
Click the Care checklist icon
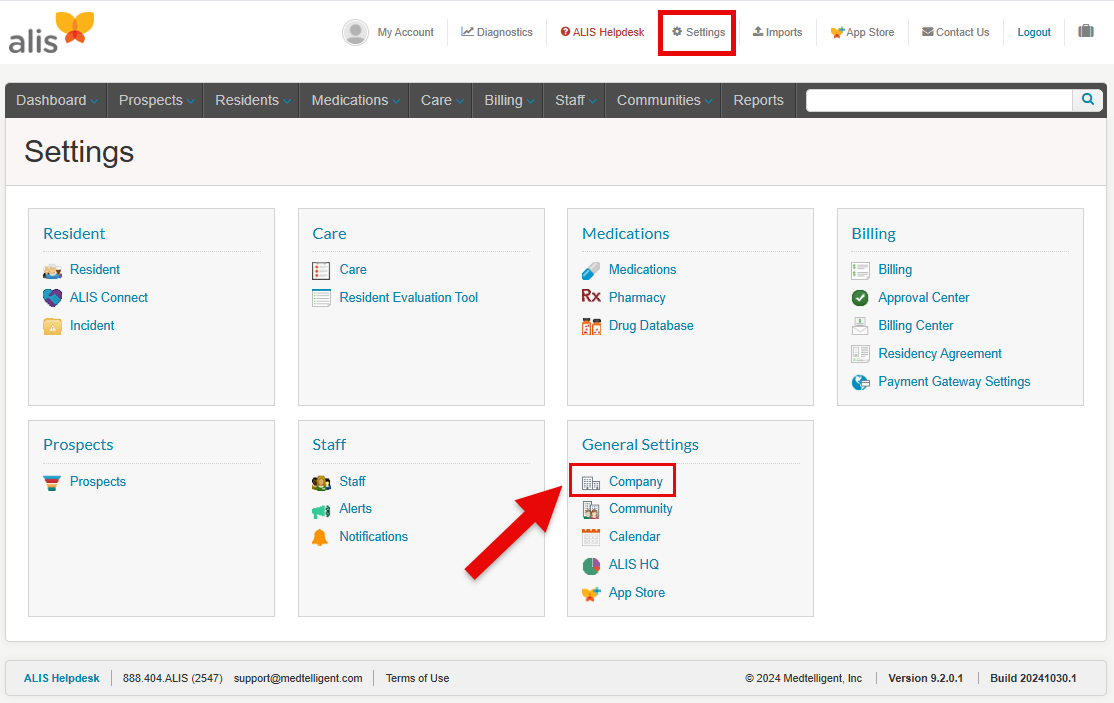pyautogui.click(x=321, y=271)
